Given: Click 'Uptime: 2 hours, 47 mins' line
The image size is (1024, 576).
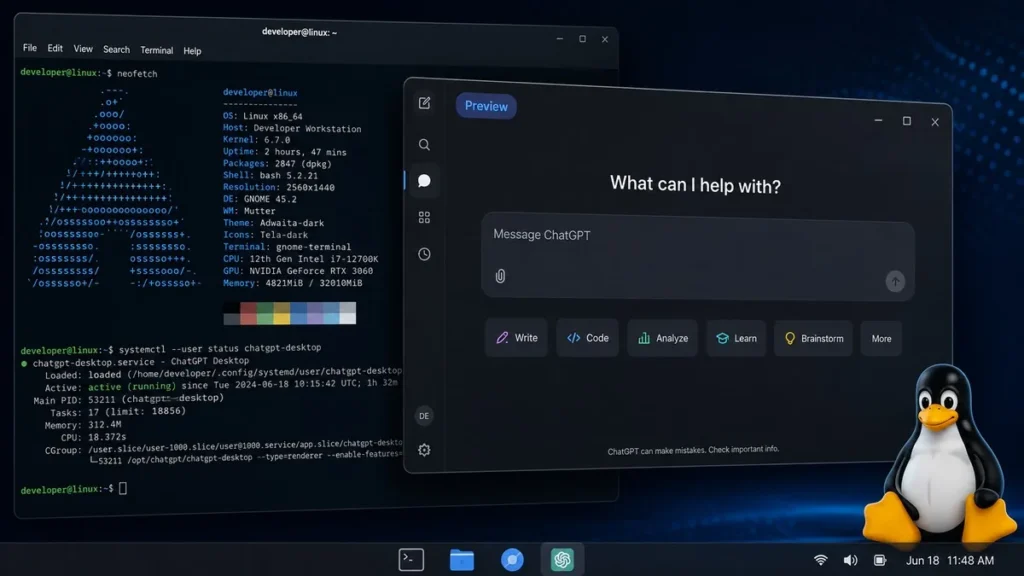Looking at the screenshot, I should [285, 152].
